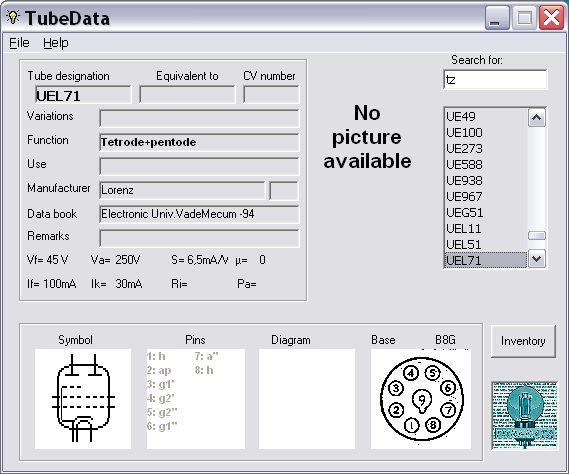Click the Search for input field
Viewport: 569px width, 474px height.
click(x=495, y=79)
